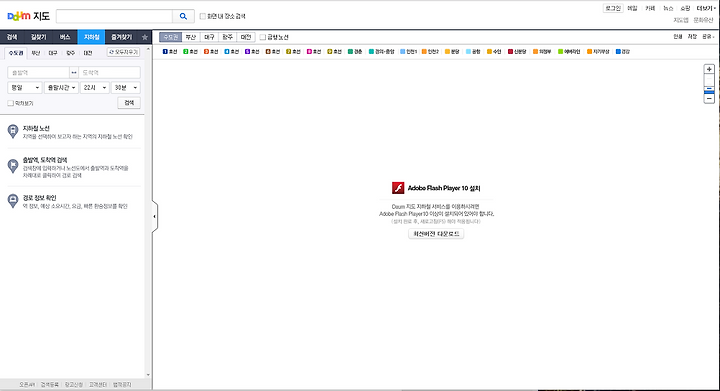The image size is (720, 391).
Task: Select line 6 (6호선) brown icon
Action: (x=268, y=52)
